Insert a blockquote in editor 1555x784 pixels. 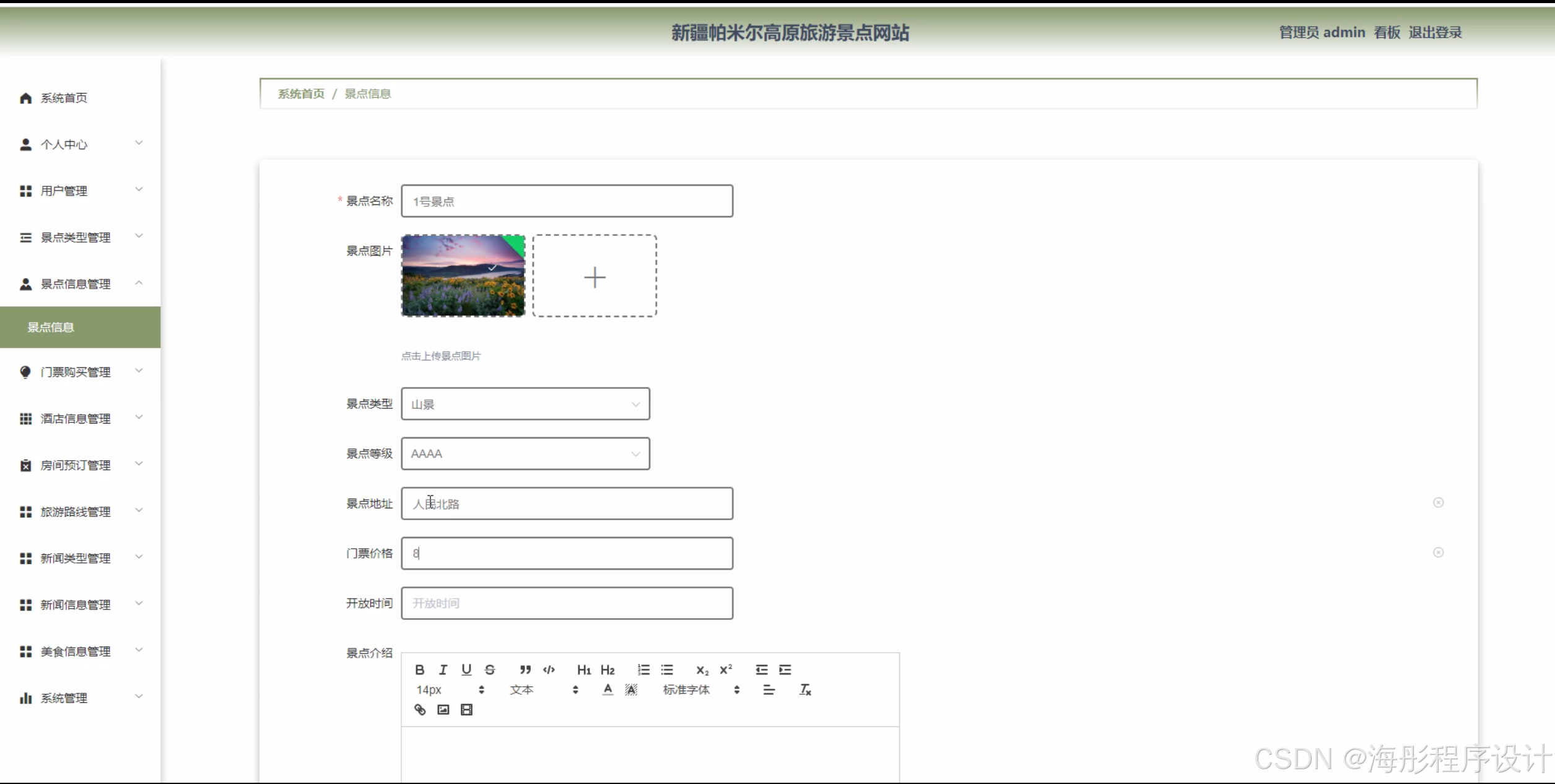pyautogui.click(x=525, y=669)
